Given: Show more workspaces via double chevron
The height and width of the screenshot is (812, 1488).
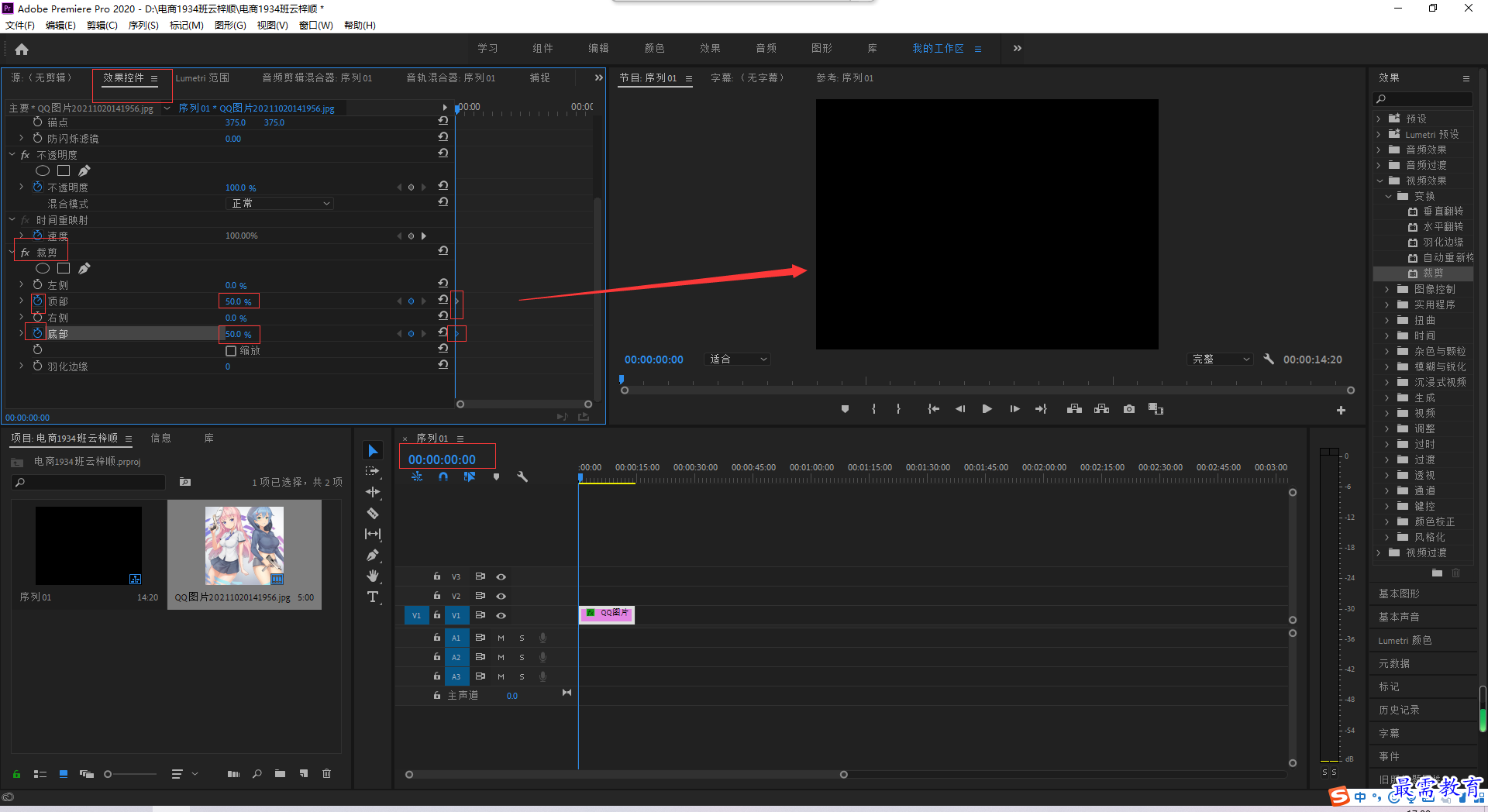Looking at the screenshot, I should click(1017, 48).
